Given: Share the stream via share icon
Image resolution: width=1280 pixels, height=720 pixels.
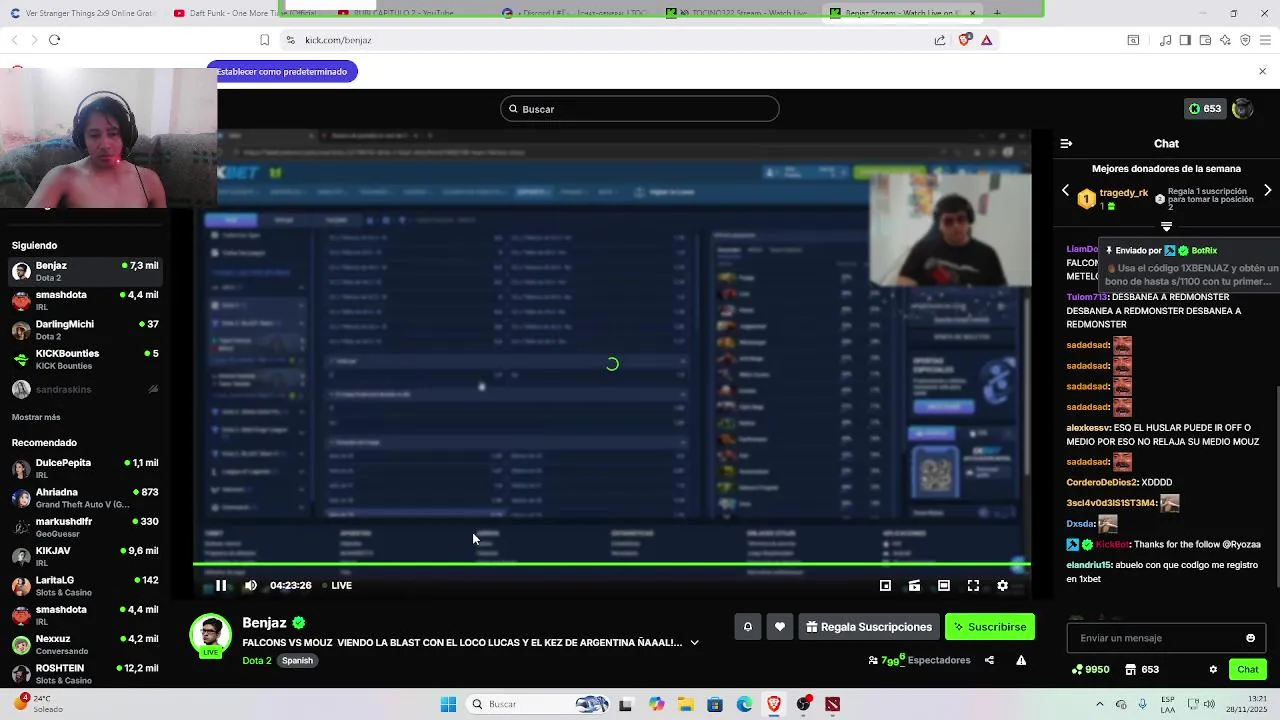Looking at the screenshot, I should point(989,660).
